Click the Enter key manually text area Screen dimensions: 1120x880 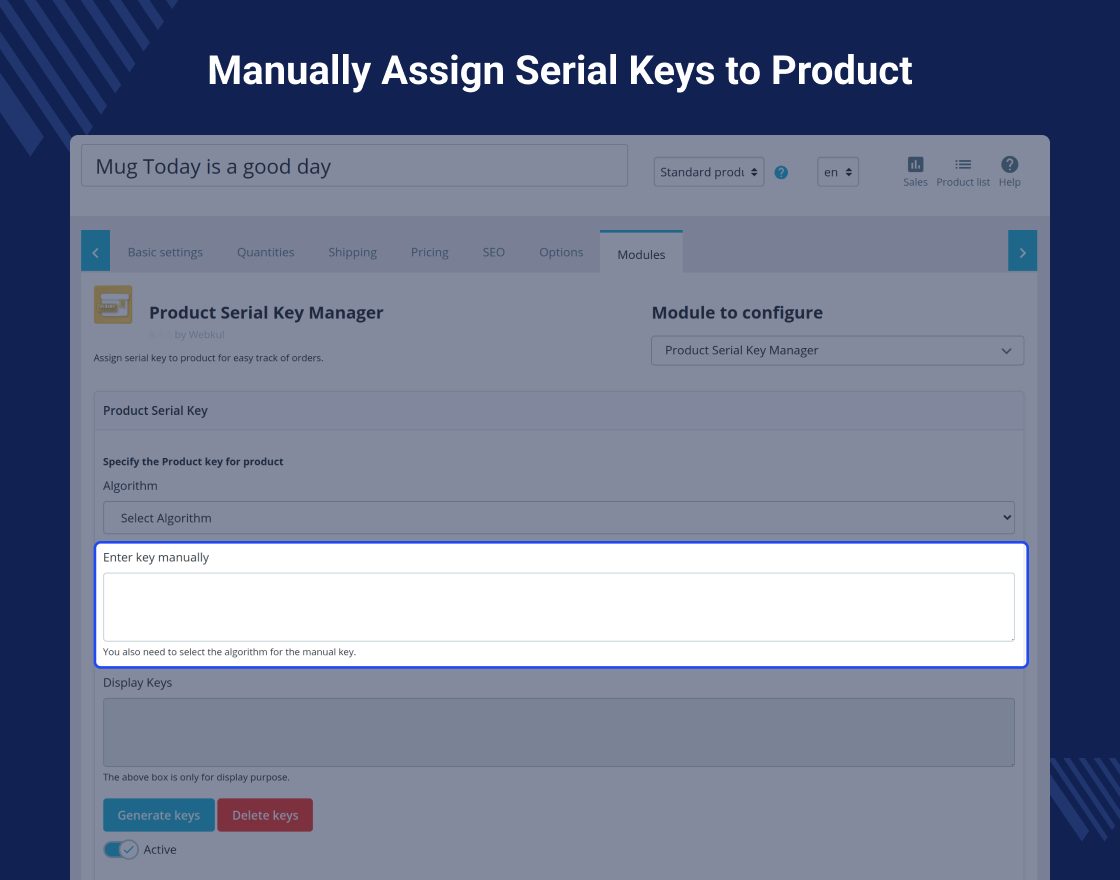coord(559,607)
